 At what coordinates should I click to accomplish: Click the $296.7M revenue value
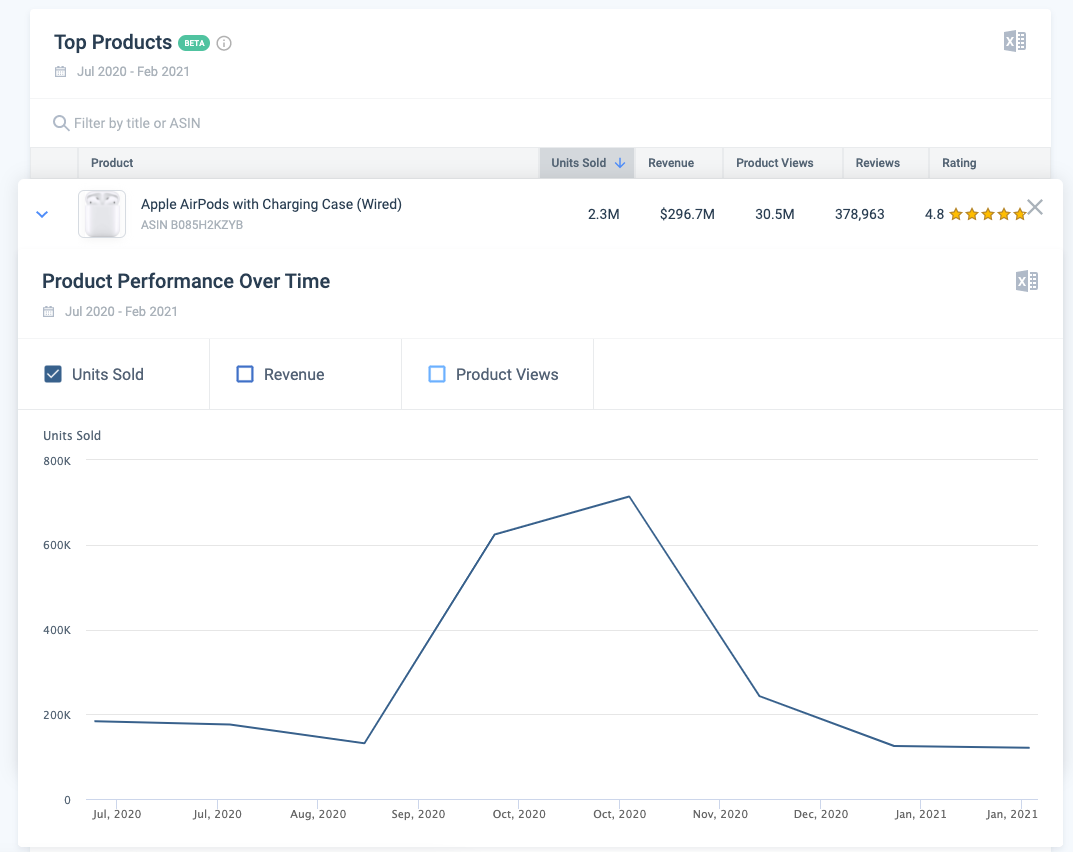687,214
